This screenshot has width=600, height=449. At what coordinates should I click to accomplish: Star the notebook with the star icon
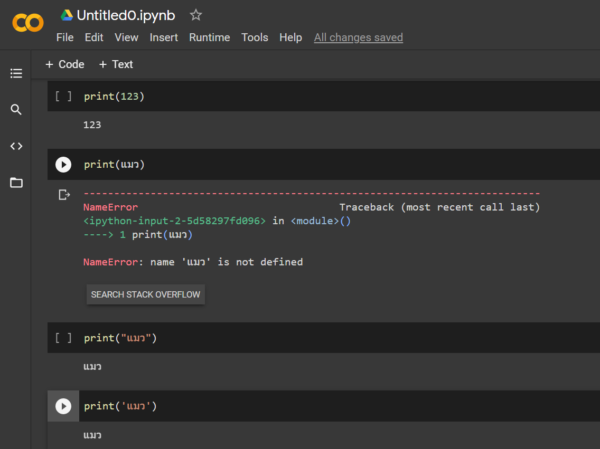point(196,15)
